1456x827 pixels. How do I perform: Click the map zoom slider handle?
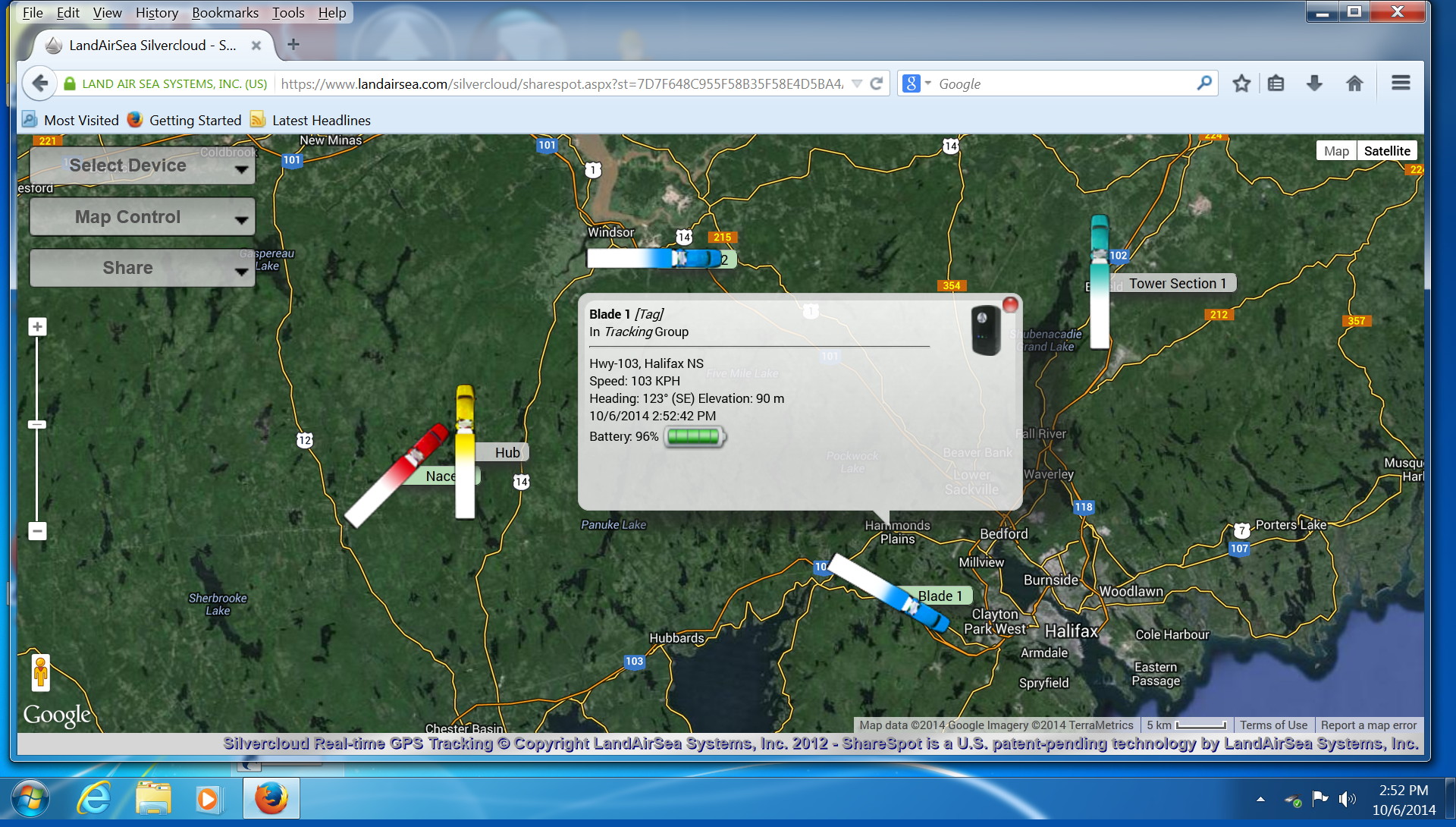37,425
